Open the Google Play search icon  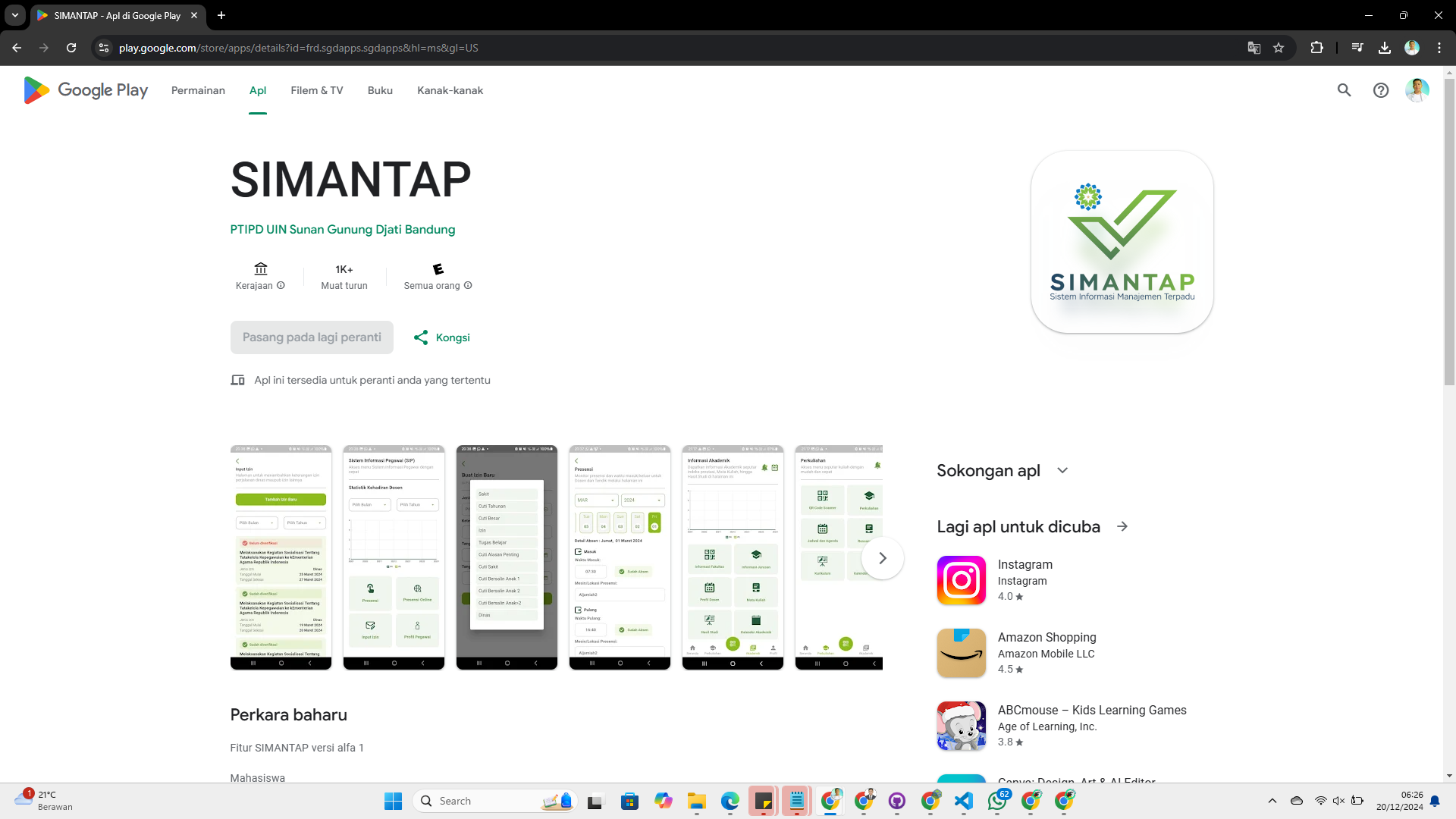tap(1344, 90)
